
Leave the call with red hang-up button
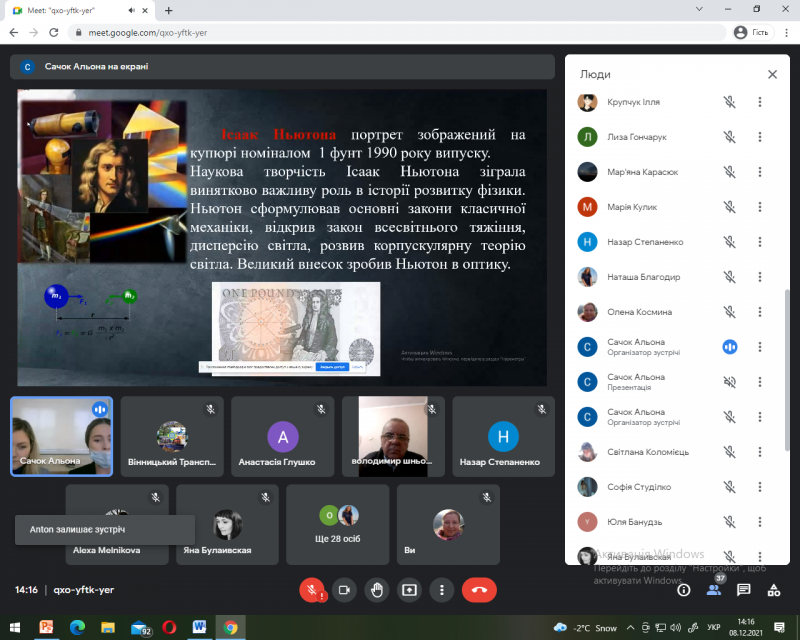coord(479,590)
